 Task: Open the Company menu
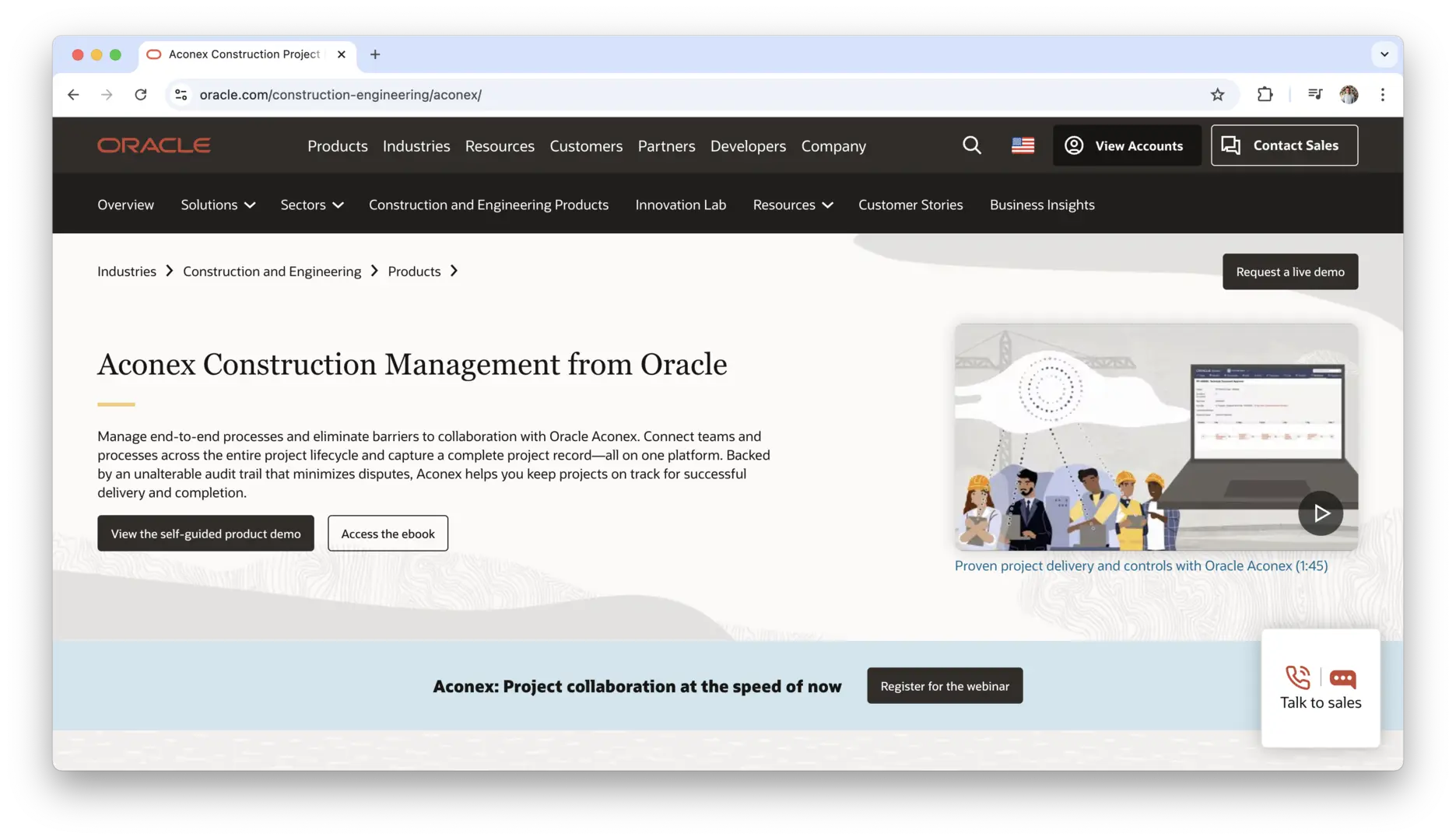833,146
